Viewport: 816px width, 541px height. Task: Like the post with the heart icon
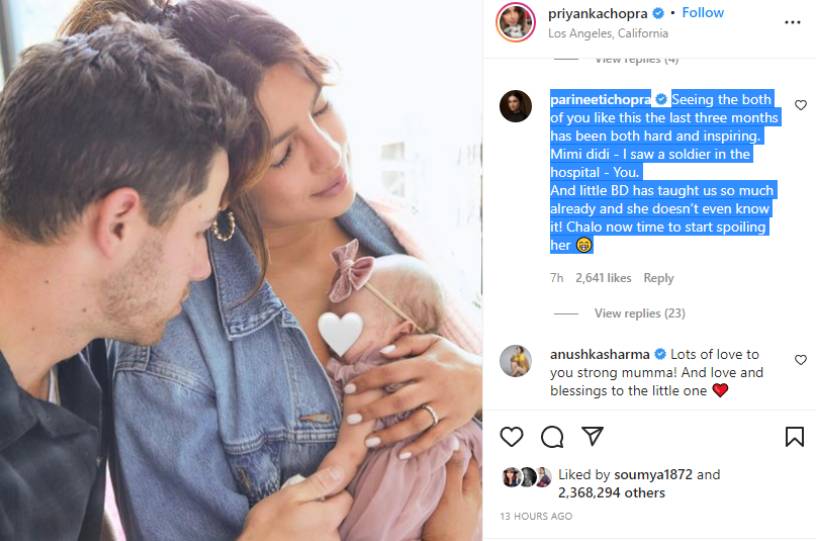tap(512, 436)
